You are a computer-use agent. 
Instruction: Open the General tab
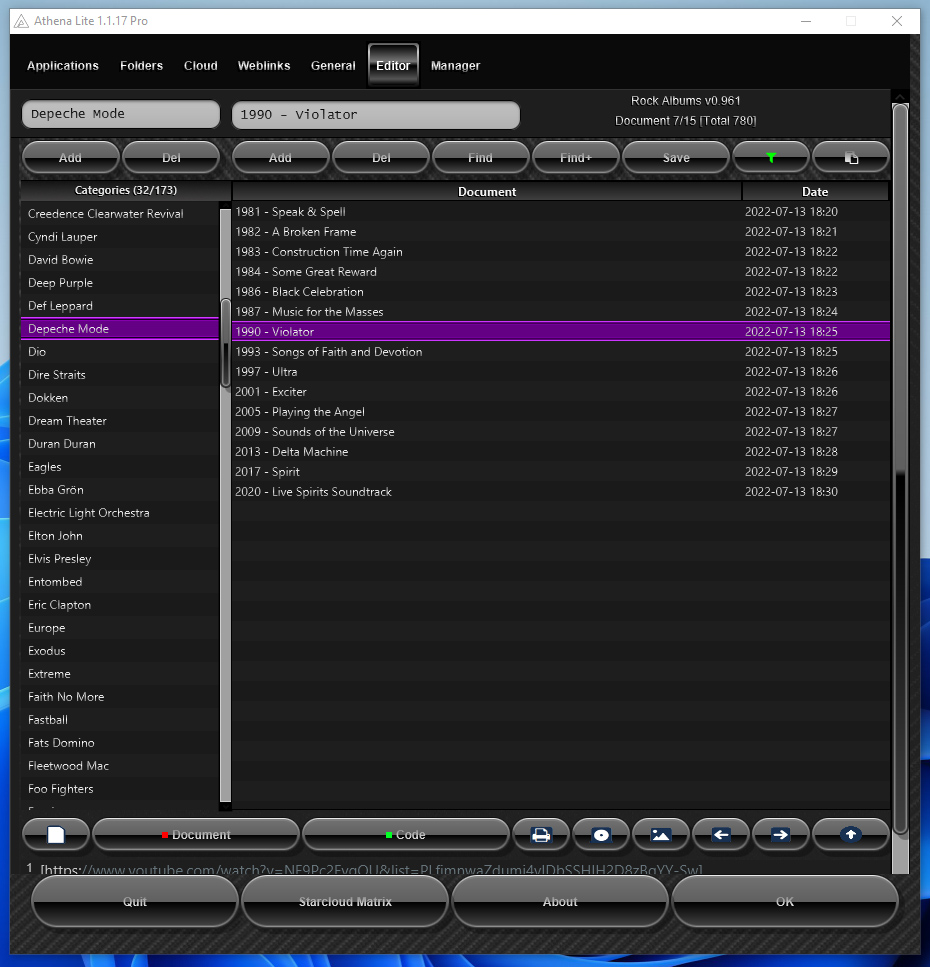(333, 65)
